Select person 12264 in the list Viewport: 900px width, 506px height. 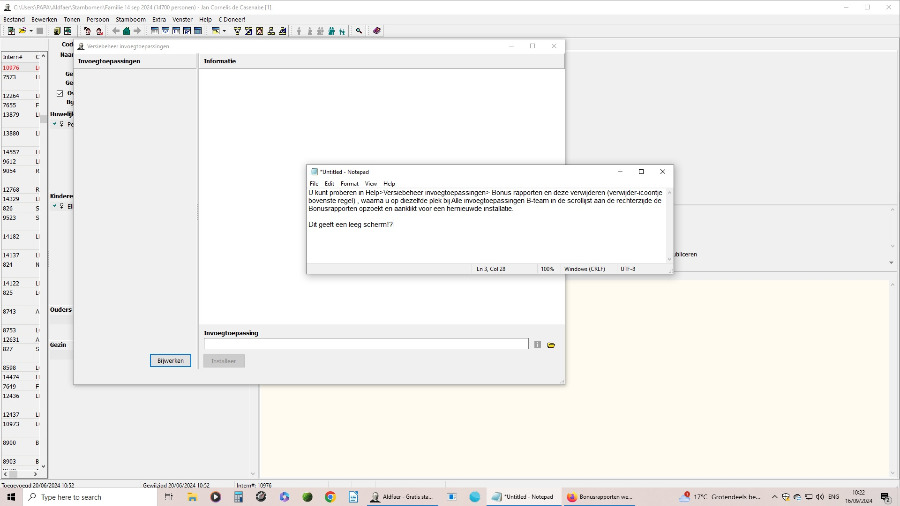[10, 96]
